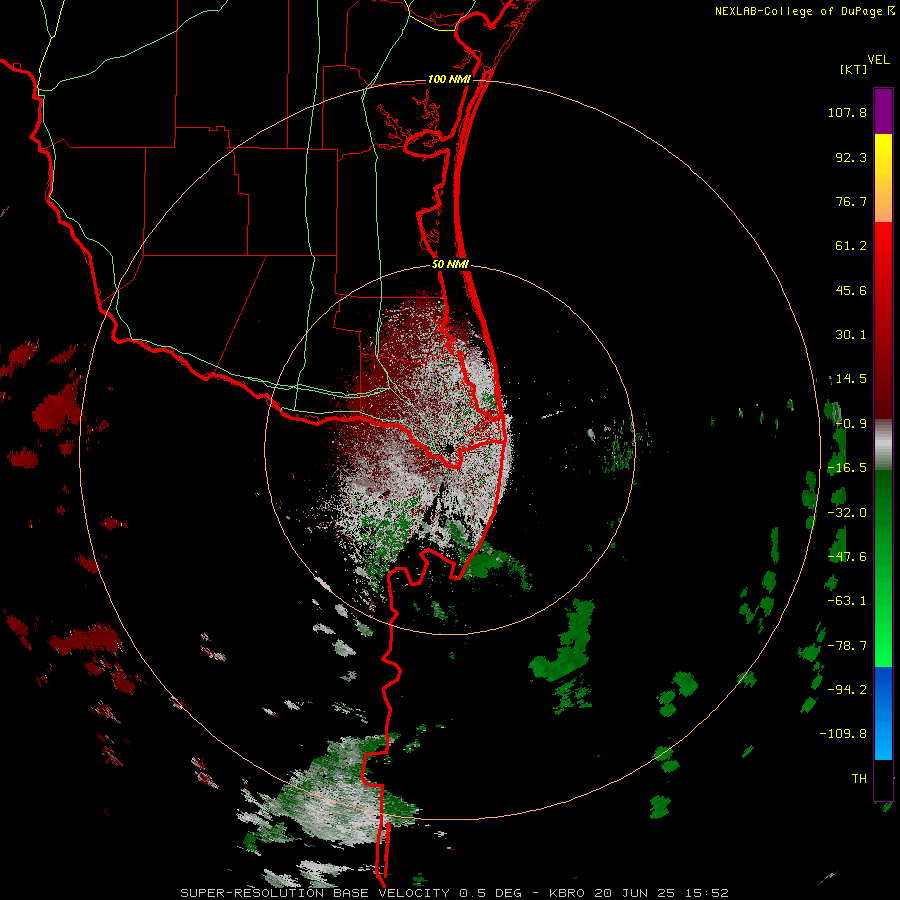
Task: Select the 92.3 value on velocity scale
Action: click(x=851, y=157)
